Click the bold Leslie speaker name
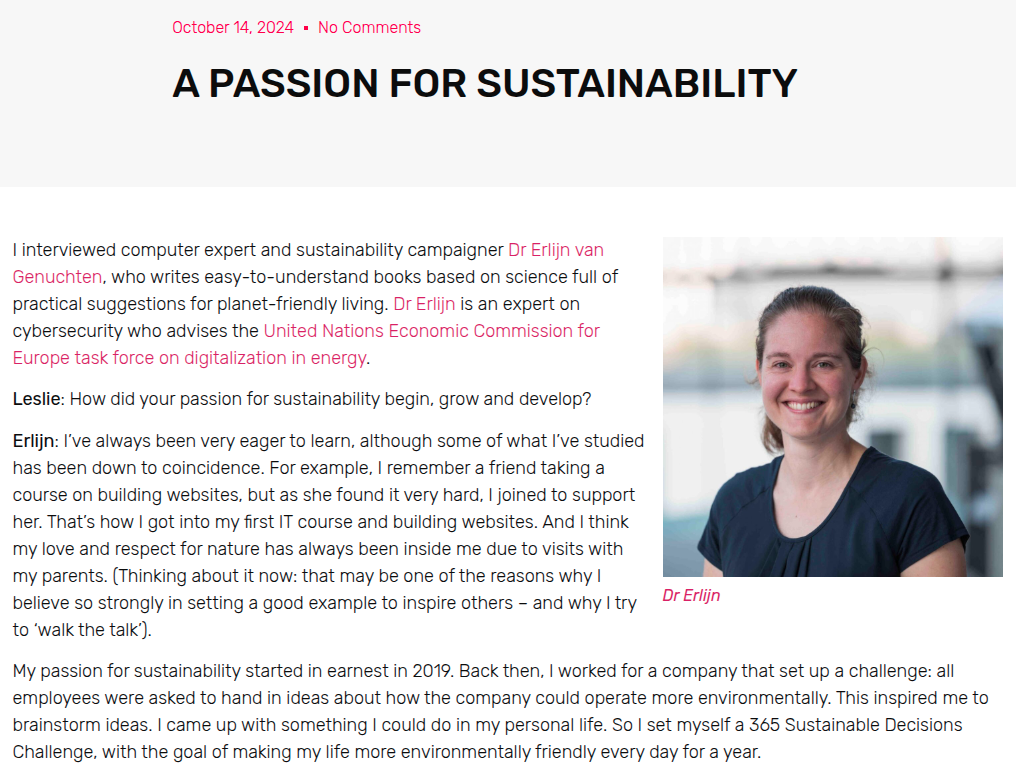The height and width of the screenshot is (777, 1016). 38,399
